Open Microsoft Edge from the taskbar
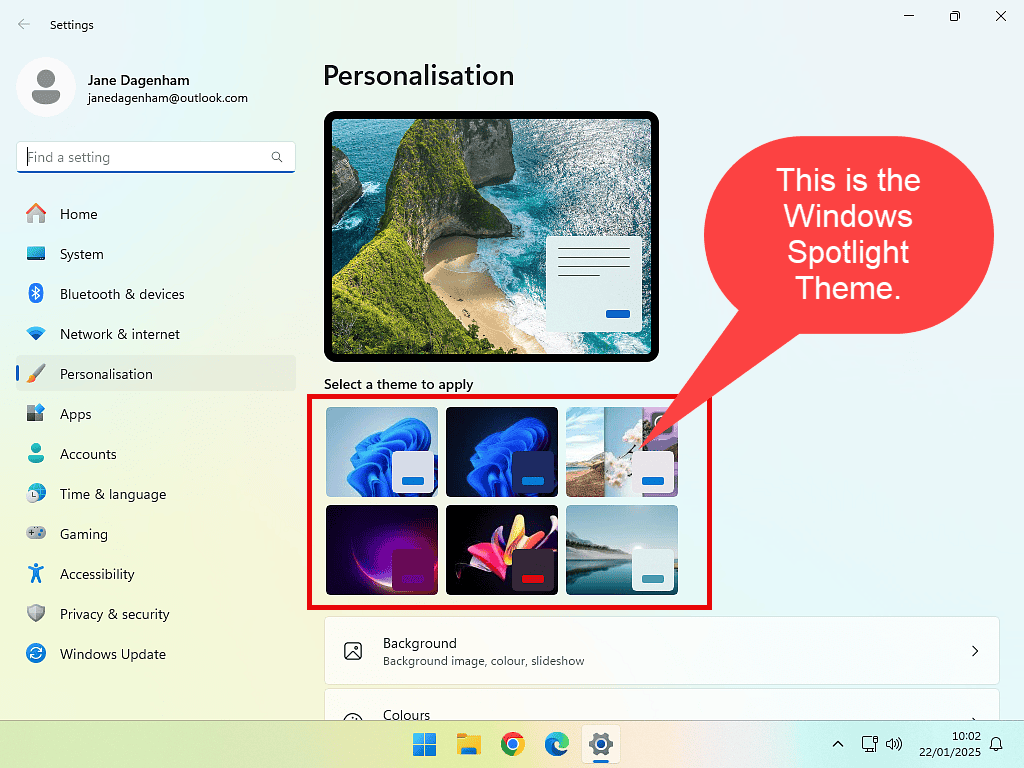This screenshot has height=768, width=1024. pos(556,745)
